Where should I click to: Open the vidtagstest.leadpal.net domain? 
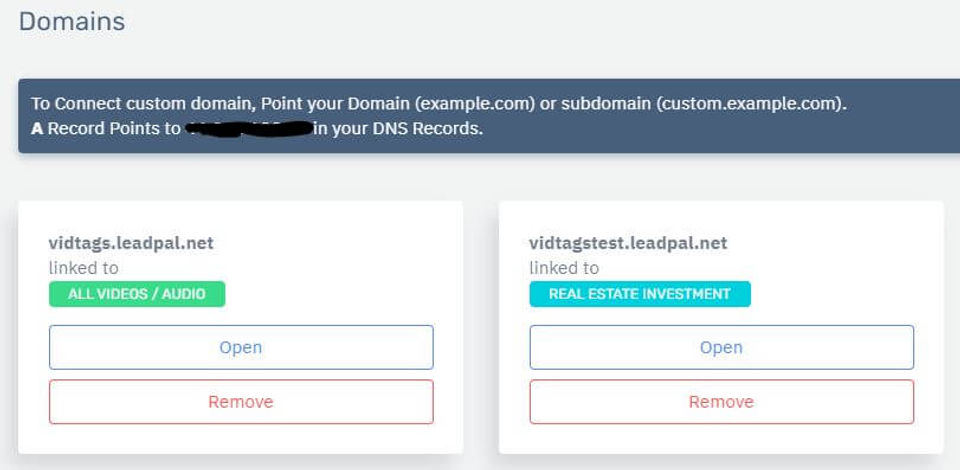(x=721, y=348)
